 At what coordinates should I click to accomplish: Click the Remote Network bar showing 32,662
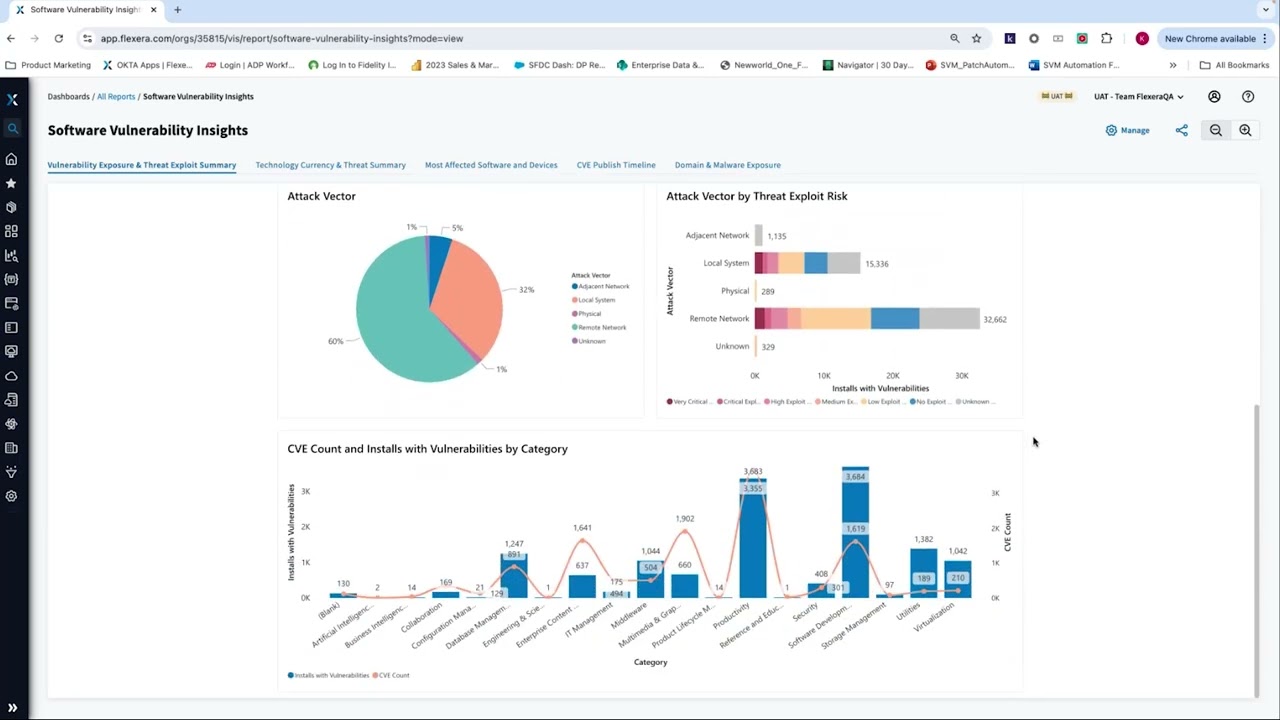[867, 319]
